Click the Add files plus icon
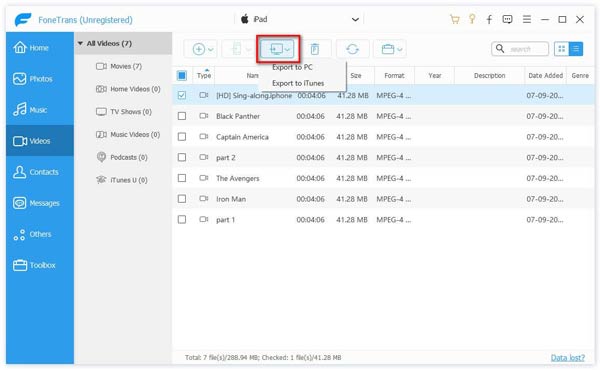 point(198,49)
